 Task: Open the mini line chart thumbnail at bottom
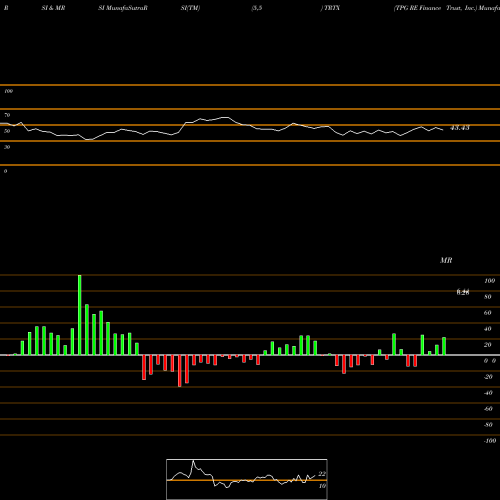point(247,479)
